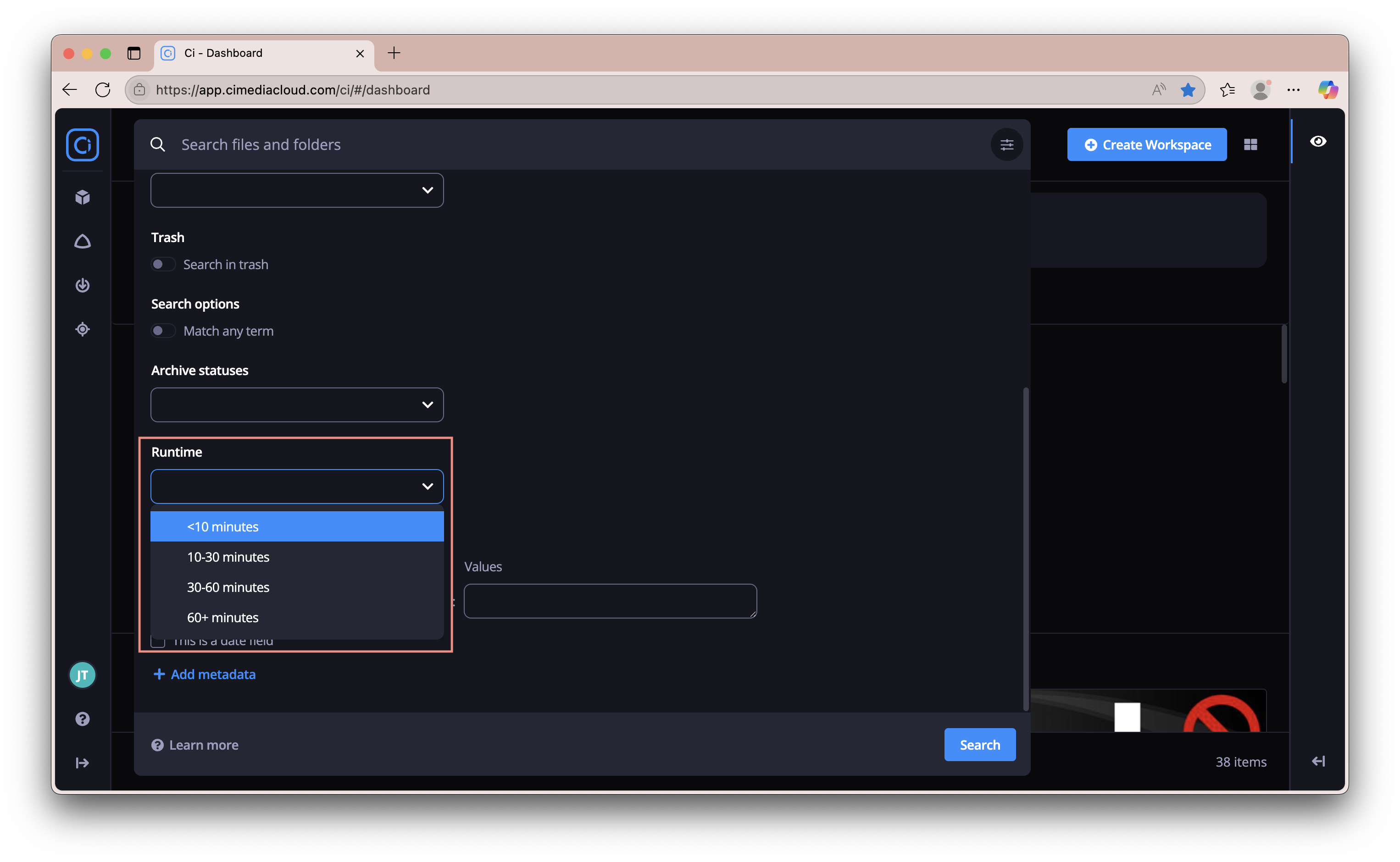Select the Ci - Dashboard browser tab

(264, 54)
